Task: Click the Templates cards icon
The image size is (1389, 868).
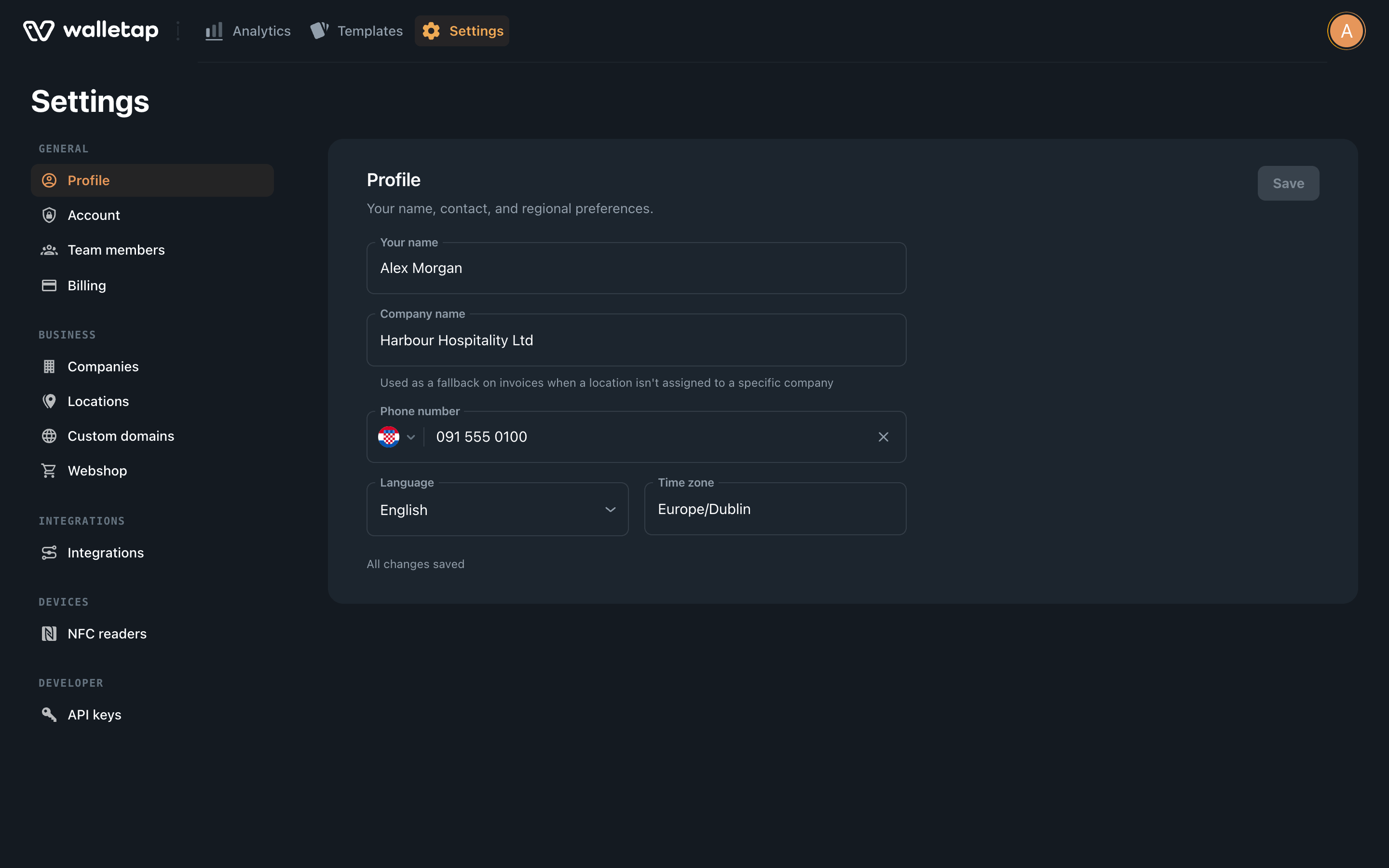Action: pyautogui.click(x=319, y=31)
